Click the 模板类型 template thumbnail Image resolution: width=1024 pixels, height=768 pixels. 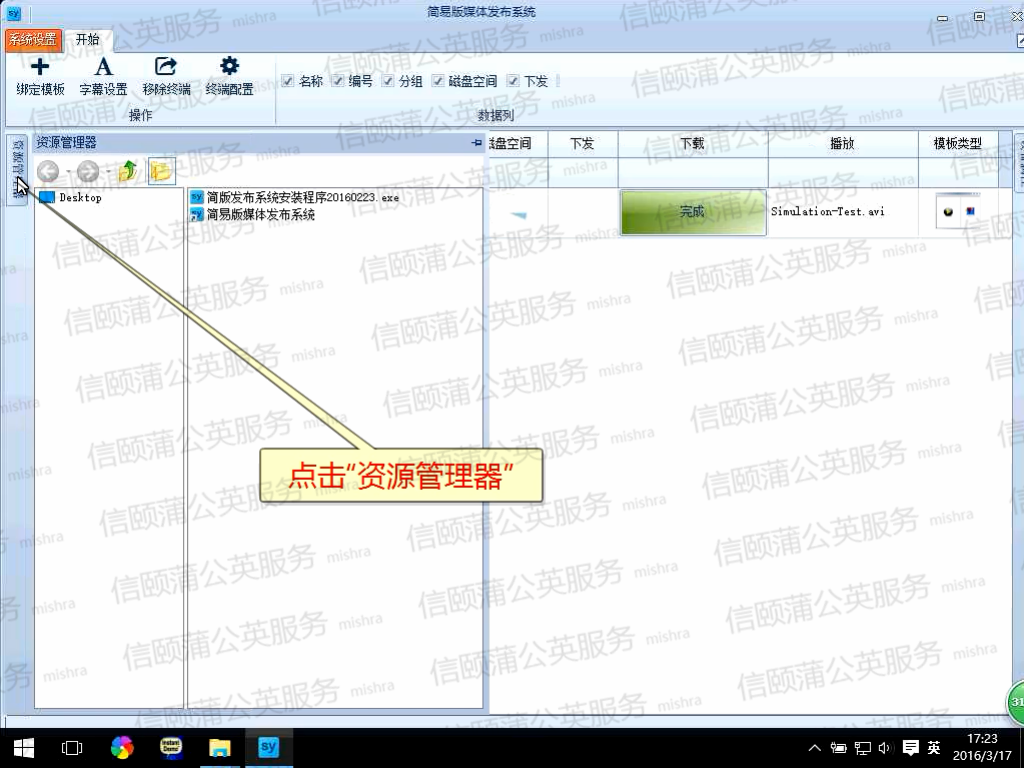pyautogui.click(x=957, y=212)
